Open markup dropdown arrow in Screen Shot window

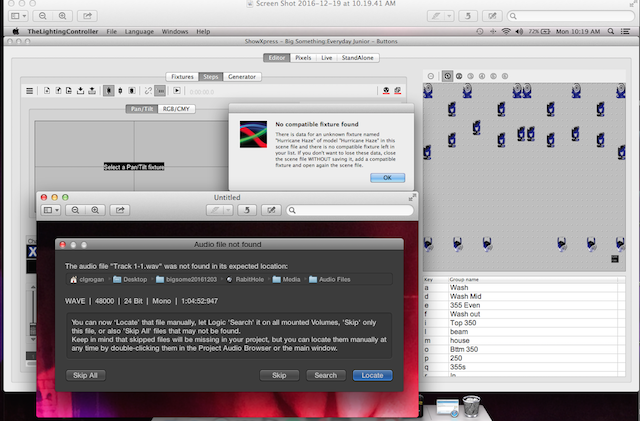449,16
